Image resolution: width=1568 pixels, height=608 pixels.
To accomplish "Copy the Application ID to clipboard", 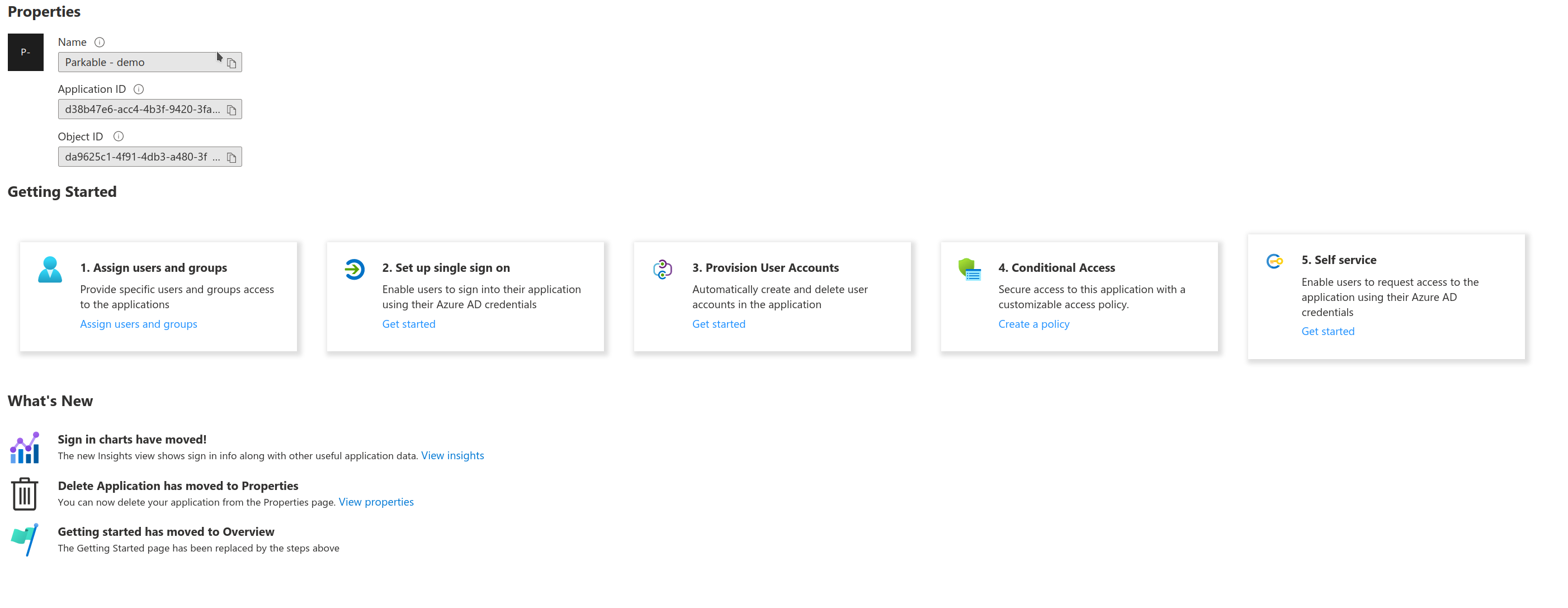I will pos(232,110).
